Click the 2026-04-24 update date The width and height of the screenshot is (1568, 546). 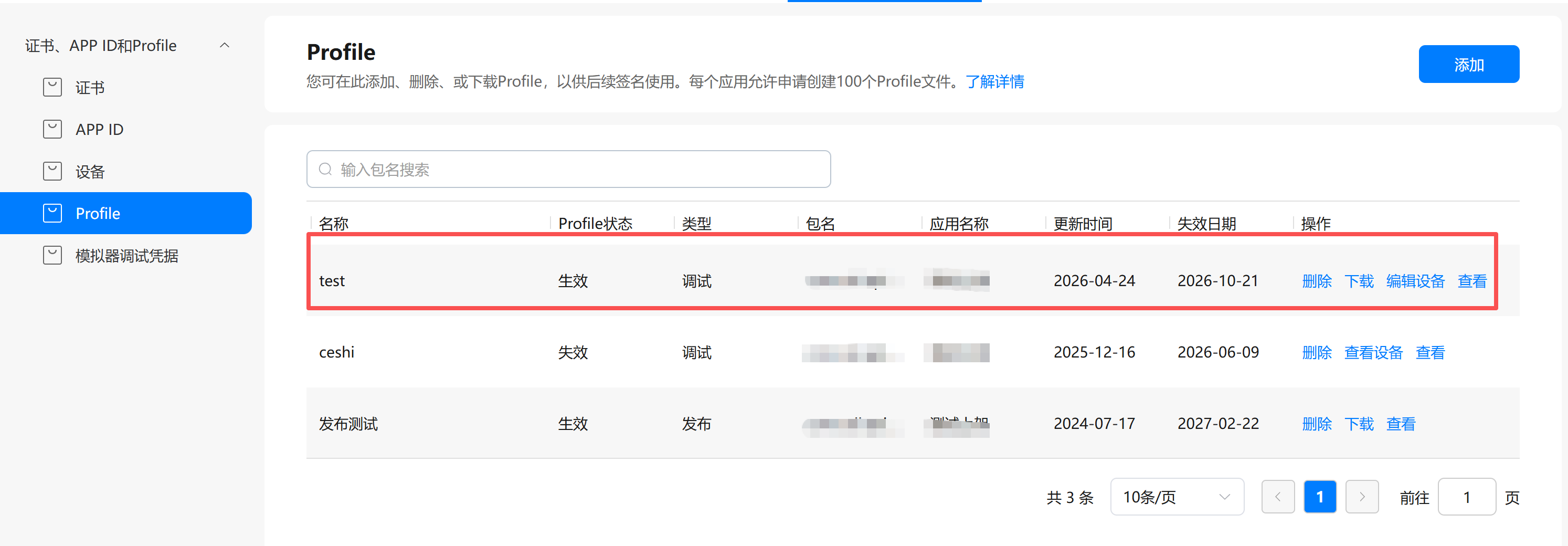pyautogui.click(x=1094, y=280)
